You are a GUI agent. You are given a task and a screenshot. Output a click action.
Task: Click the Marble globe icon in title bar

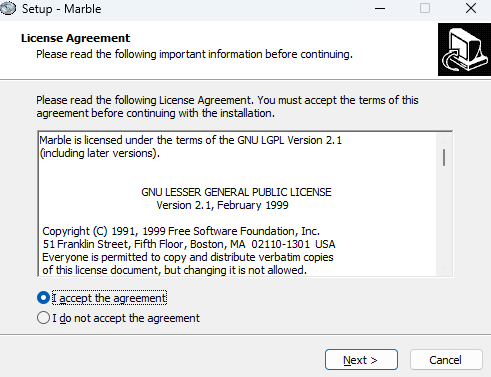click(7, 8)
